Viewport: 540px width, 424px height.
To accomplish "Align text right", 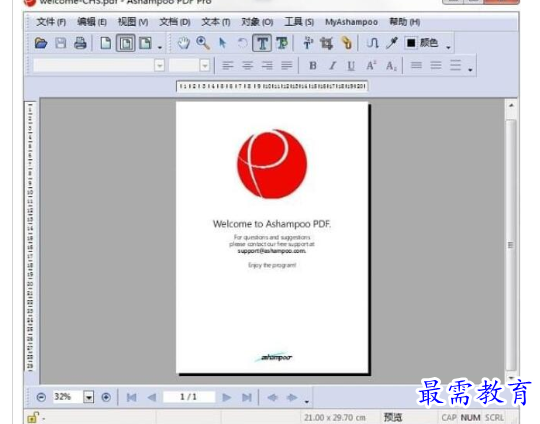I will click(267, 65).
